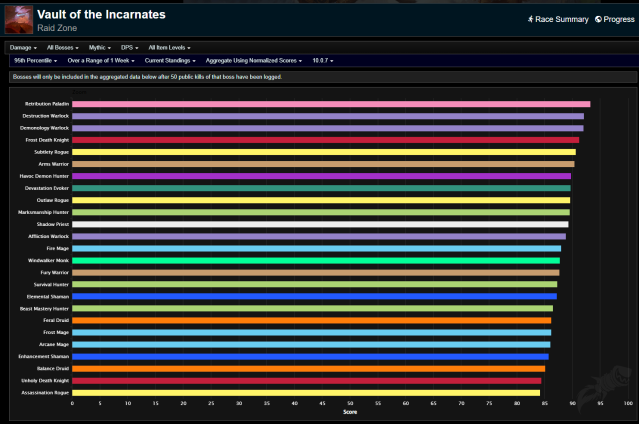
Task: Click the Retribution Paladin pink bar
Action: click(331, 104)
